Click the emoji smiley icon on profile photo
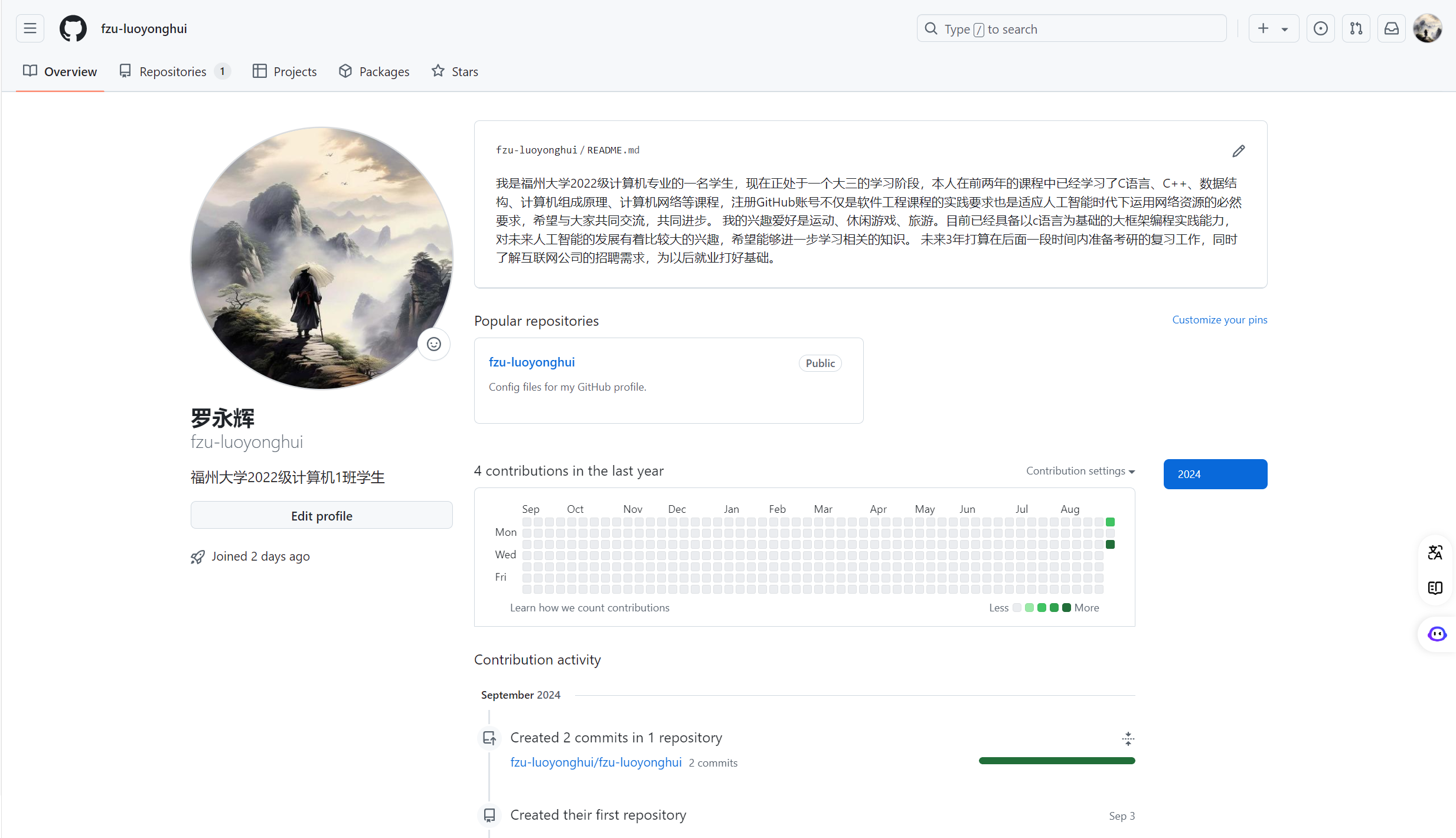Image resolution: width=1456 pixels, height=838 pixels. tap(434, 343)
